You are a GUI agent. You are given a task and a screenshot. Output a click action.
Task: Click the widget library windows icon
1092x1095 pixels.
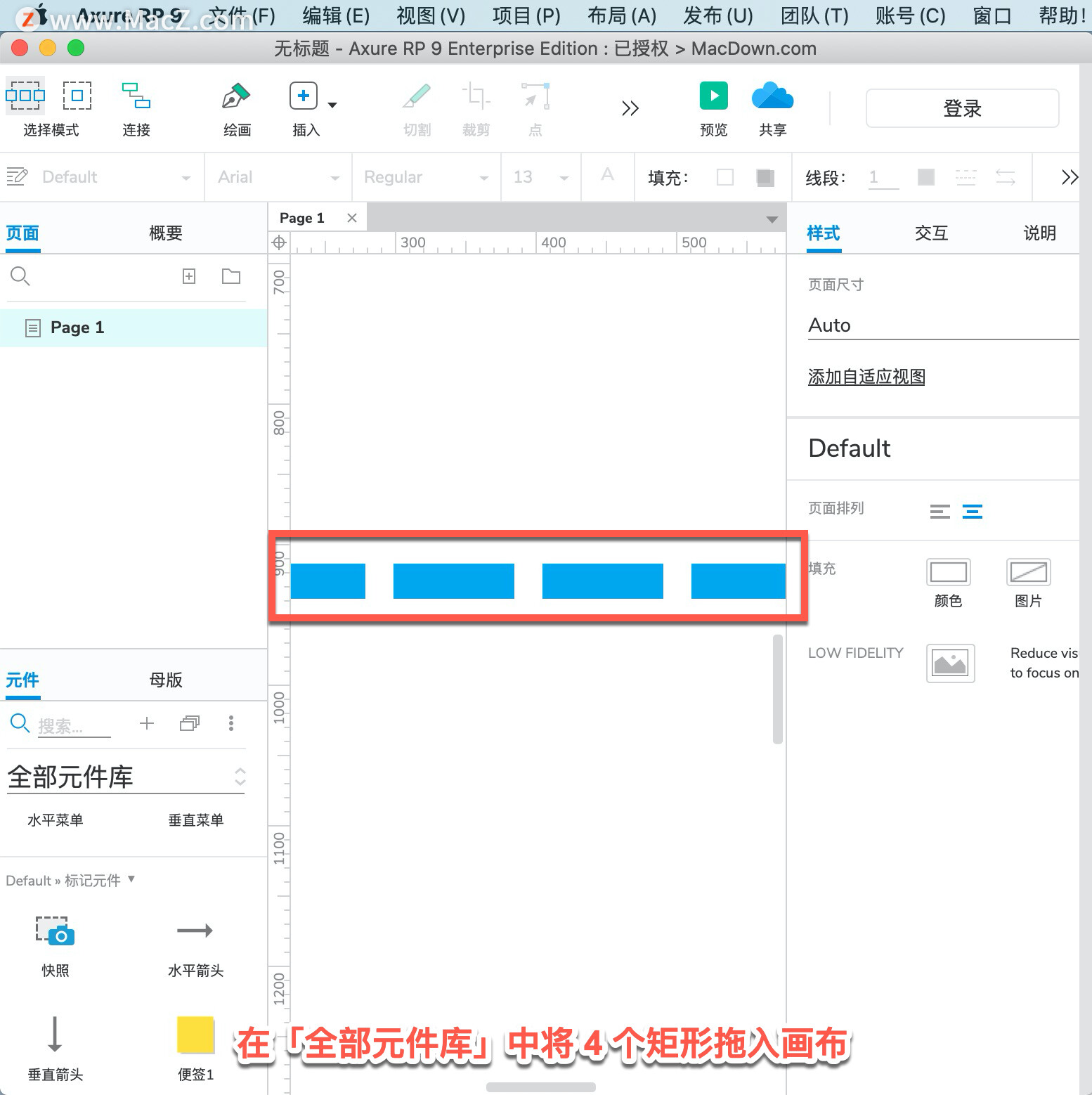pyautogui.click(x=190, y=723)
